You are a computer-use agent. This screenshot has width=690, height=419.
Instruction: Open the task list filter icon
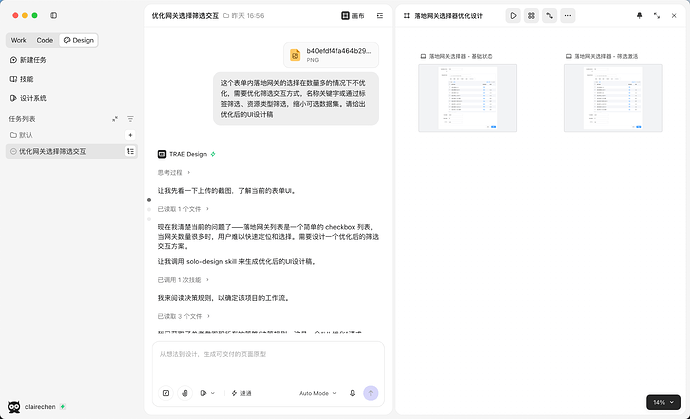click(x=130, y=119)
